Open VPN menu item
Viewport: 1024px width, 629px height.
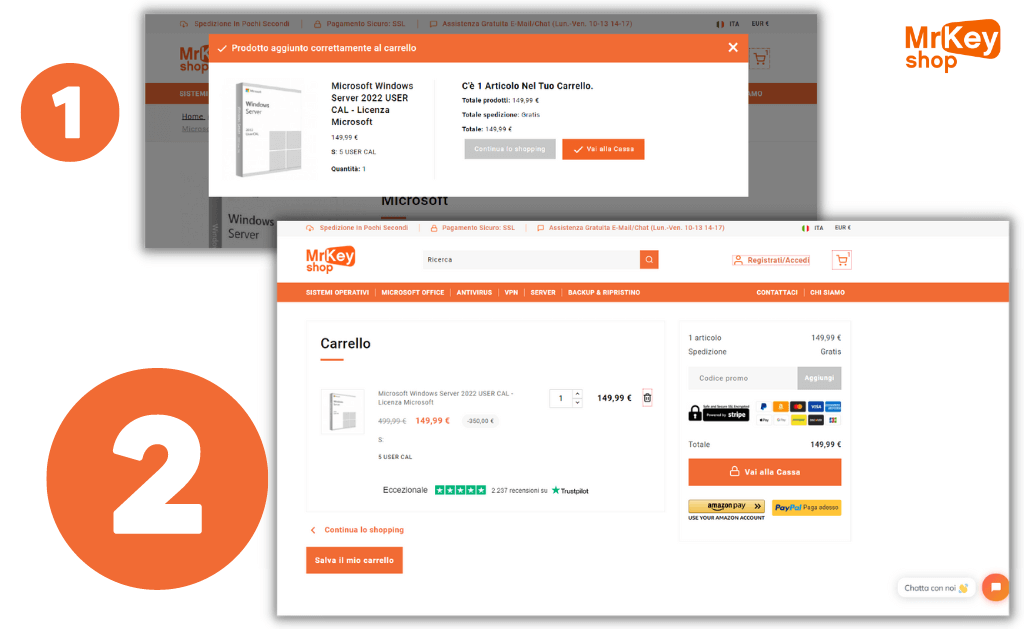click(x=511, y=293)
